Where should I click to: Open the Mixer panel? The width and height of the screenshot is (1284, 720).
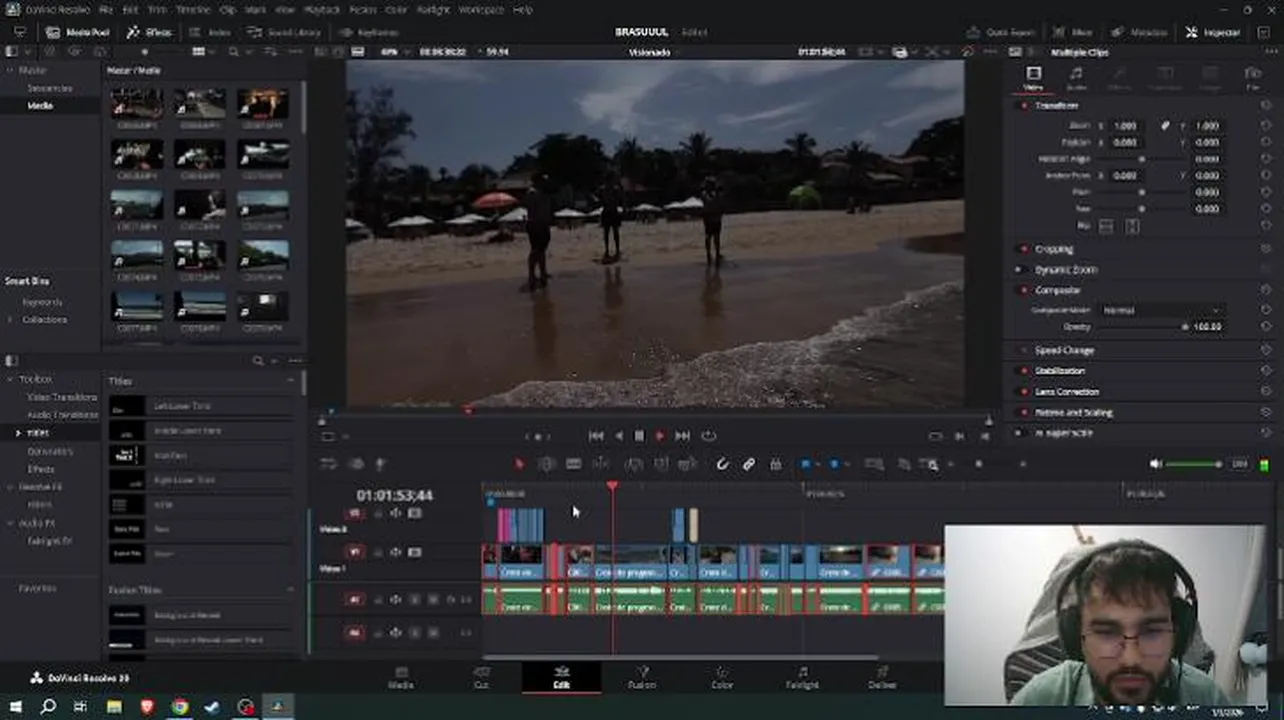[1073, 32]
